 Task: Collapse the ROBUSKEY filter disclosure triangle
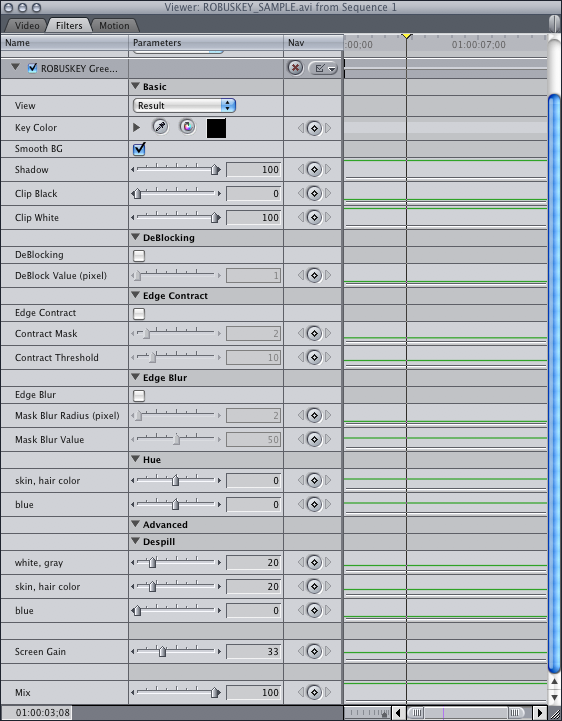pyautogui.click(x=15, y=67)
